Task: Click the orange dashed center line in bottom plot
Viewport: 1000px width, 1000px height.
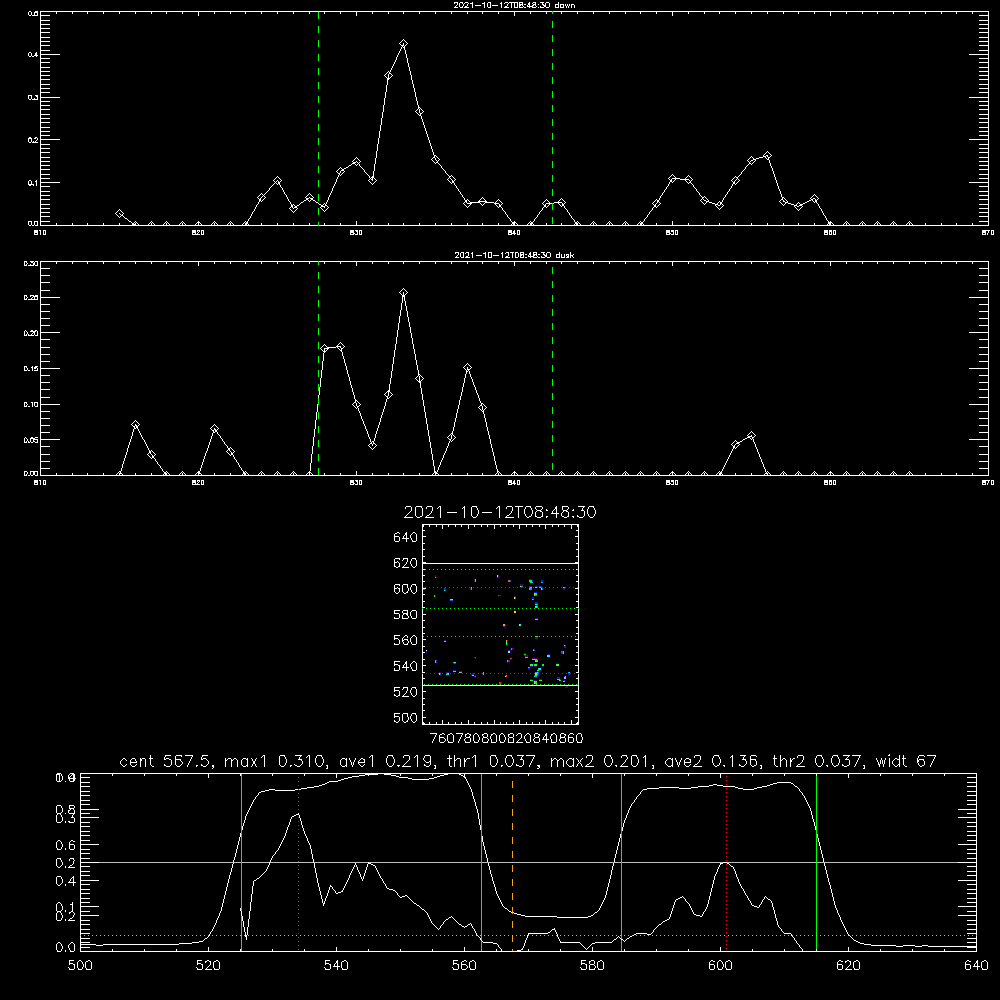Action: 512,862
